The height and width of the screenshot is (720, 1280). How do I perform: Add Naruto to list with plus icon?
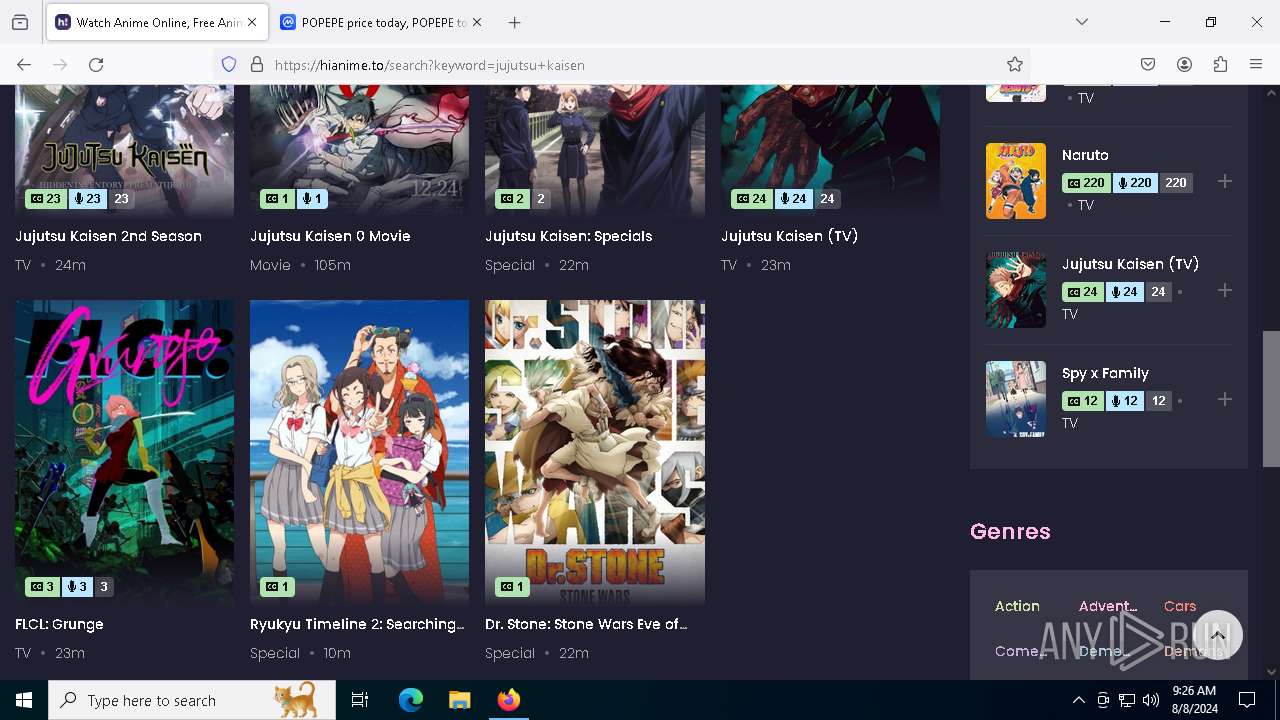pyautogui.click(x=1225, y=182)
